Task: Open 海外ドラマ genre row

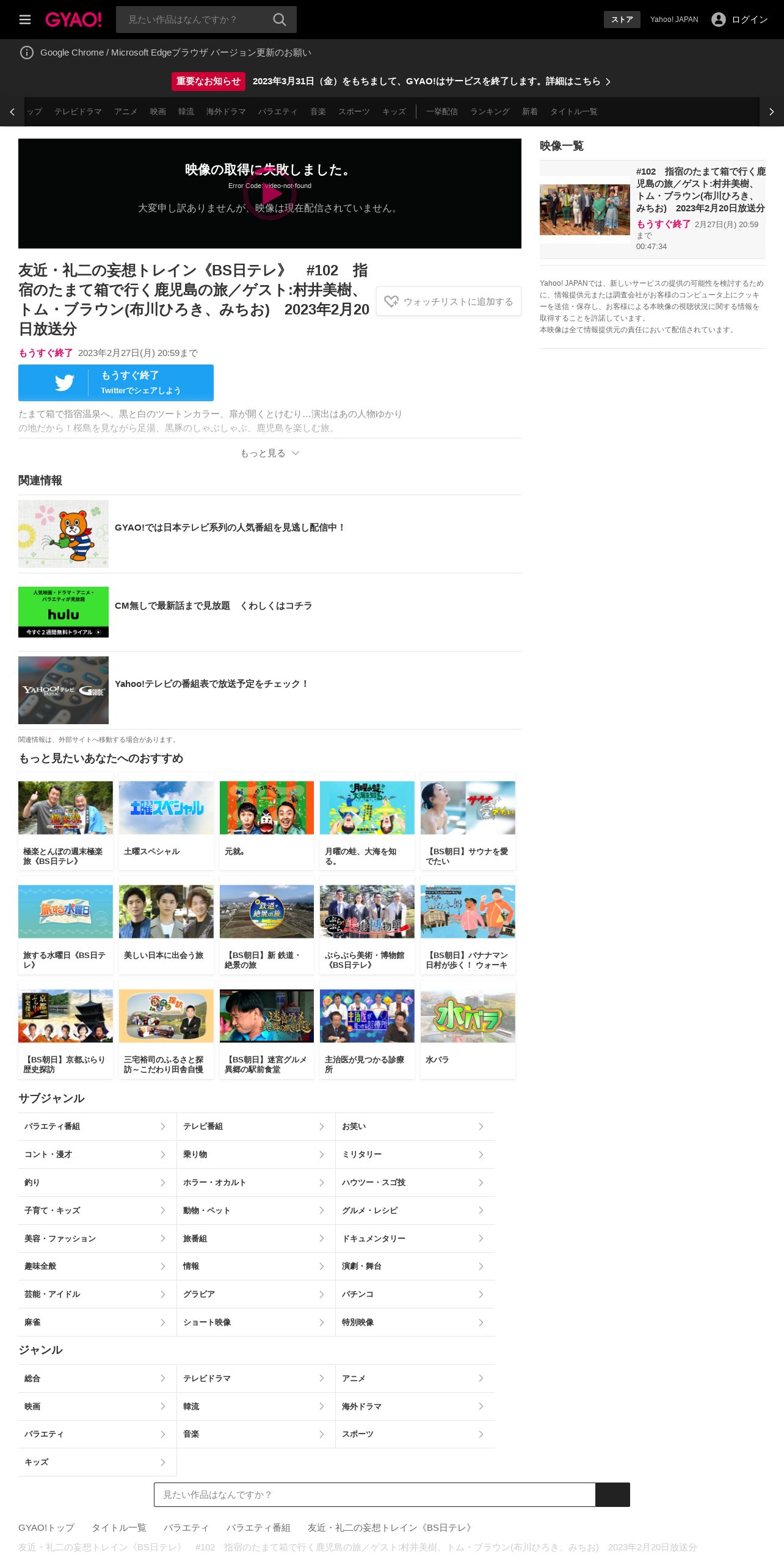Action: [x=415, y=1407]
